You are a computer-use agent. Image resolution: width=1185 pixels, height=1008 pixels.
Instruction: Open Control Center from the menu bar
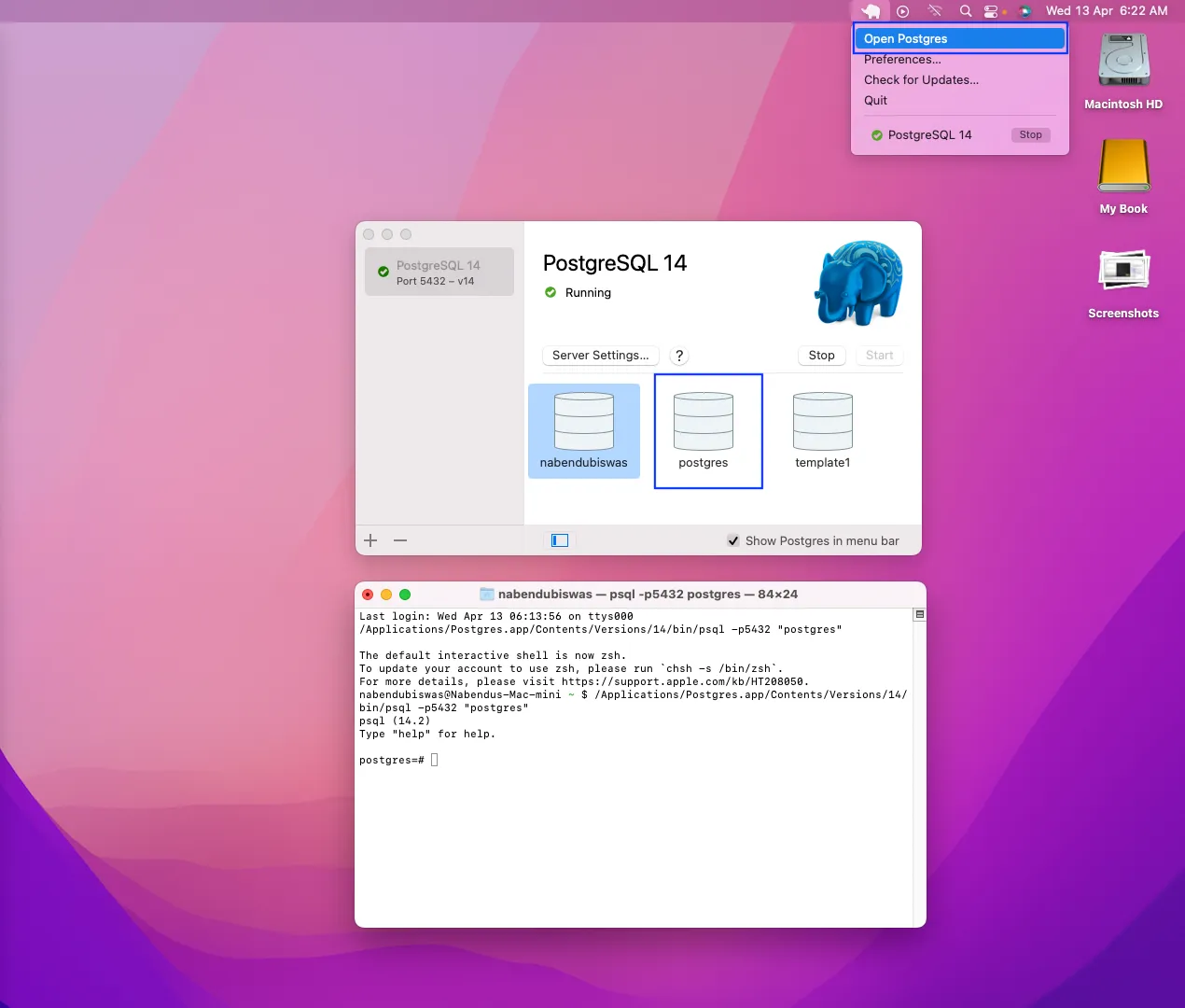pos(991,11)
